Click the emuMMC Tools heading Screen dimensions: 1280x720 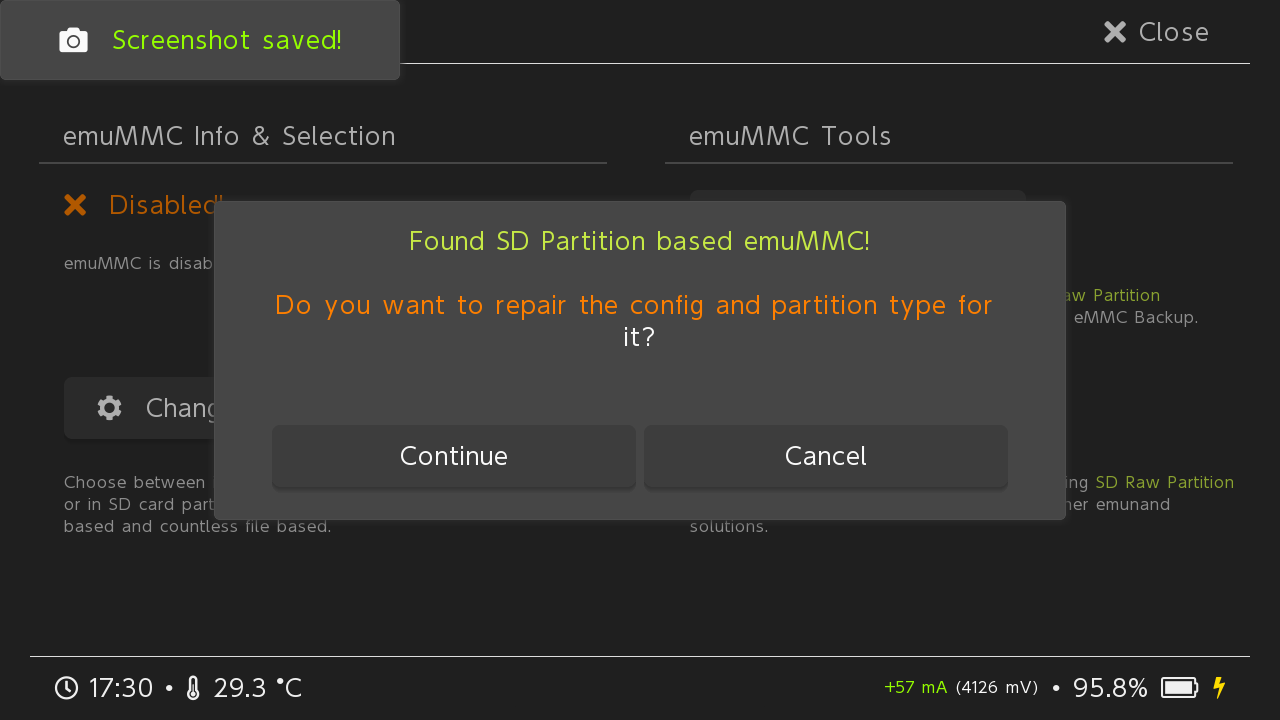(790, 136)
